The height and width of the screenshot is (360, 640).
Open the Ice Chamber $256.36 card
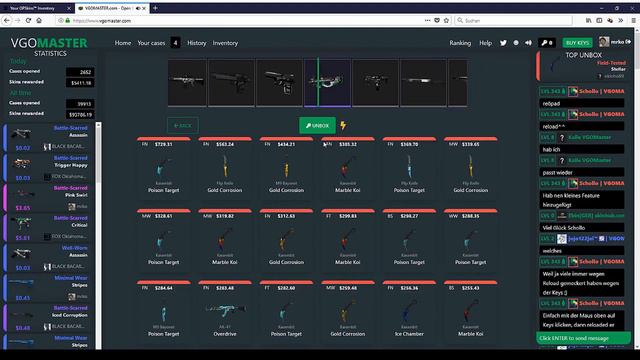(x=409, y=311)
